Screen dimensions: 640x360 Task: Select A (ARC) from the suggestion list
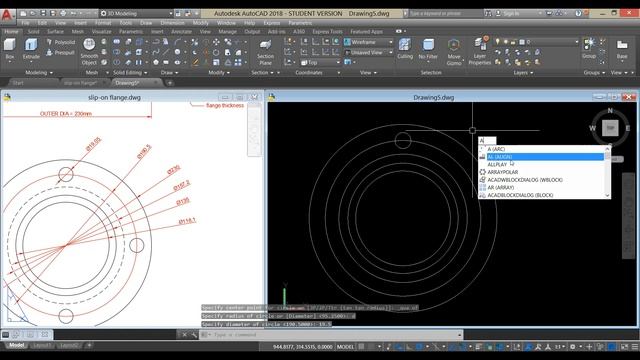click(541, 149)
